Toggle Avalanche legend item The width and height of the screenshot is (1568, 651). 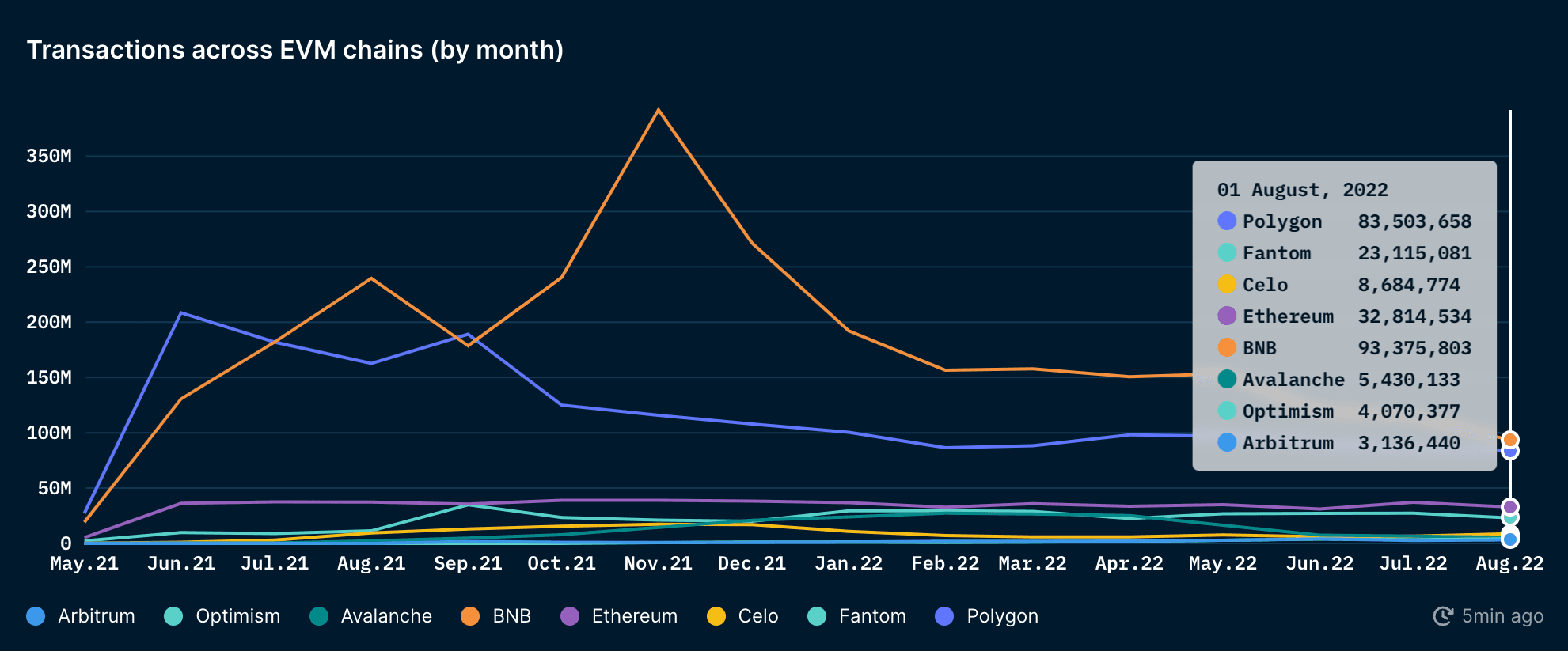(371, 616)
